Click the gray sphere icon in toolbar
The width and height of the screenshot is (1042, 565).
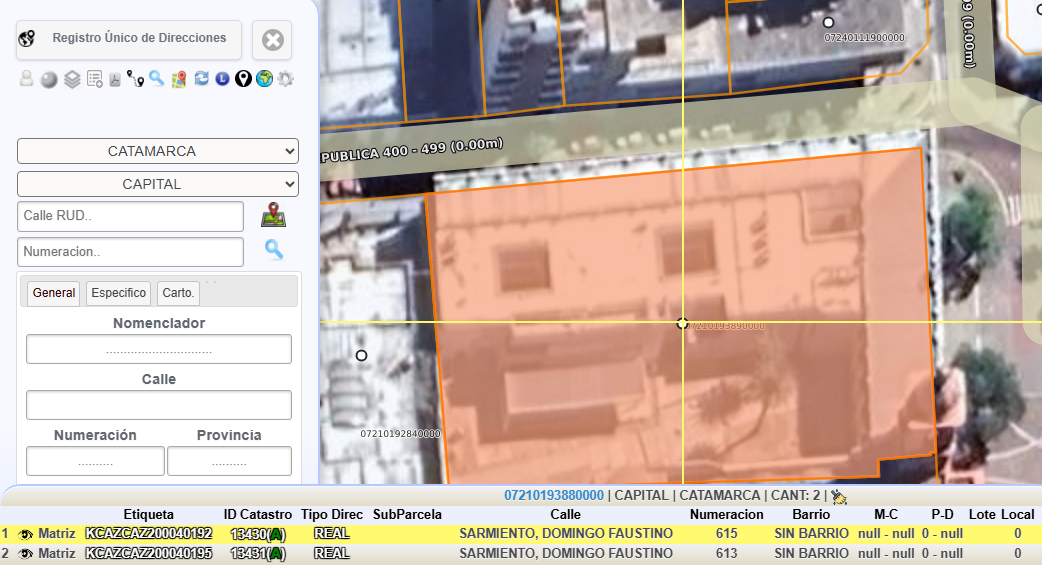(49, 80)
